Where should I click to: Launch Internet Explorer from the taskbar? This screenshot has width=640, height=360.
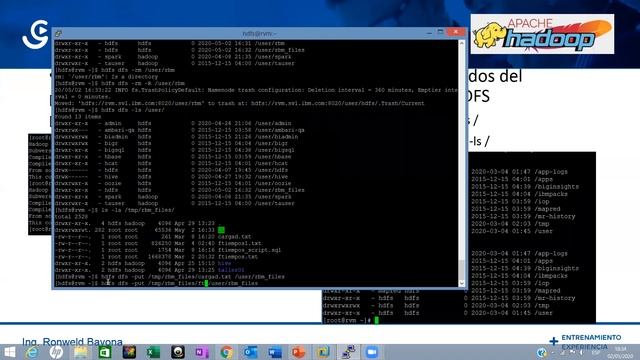click(32, 352)
